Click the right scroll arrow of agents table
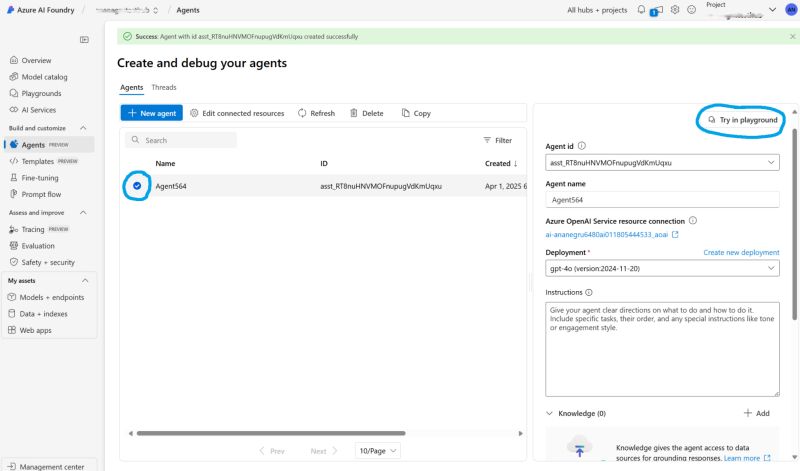This screenshot has width=800, height=471. point(520,433)
